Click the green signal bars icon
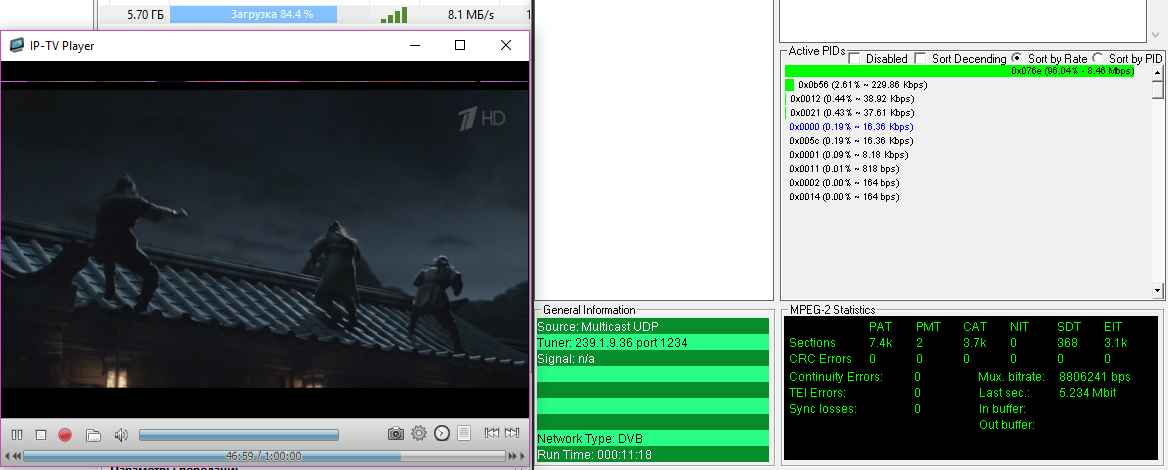The width and height of the screenshot is (1168, 470). [x=394, y=15]
